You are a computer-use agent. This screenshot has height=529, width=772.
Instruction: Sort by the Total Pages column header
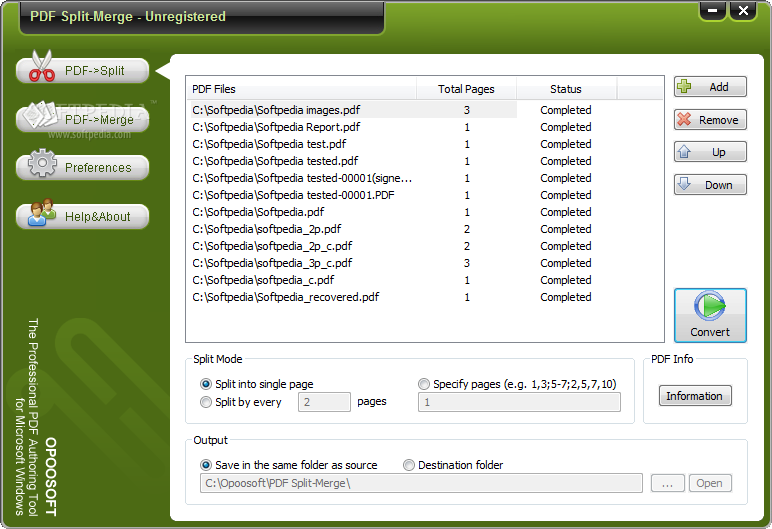466,89
